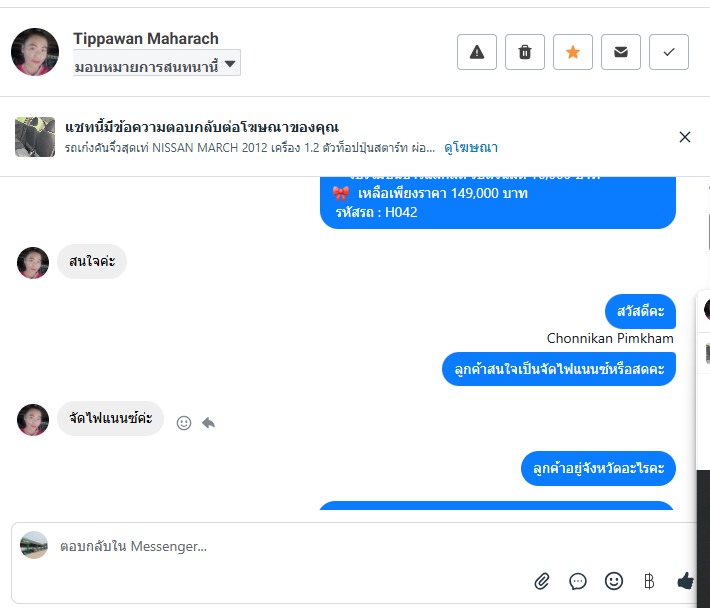
Task: Open saved replies speech bubble icon
Action: click(578, 581)
